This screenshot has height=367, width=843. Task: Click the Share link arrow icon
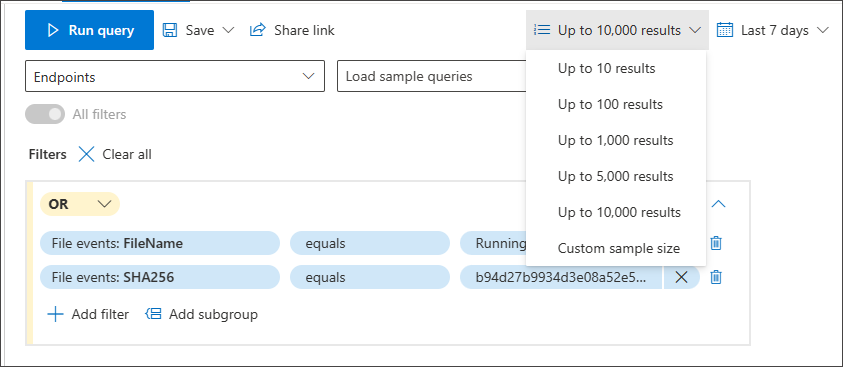tap(258, 30)
